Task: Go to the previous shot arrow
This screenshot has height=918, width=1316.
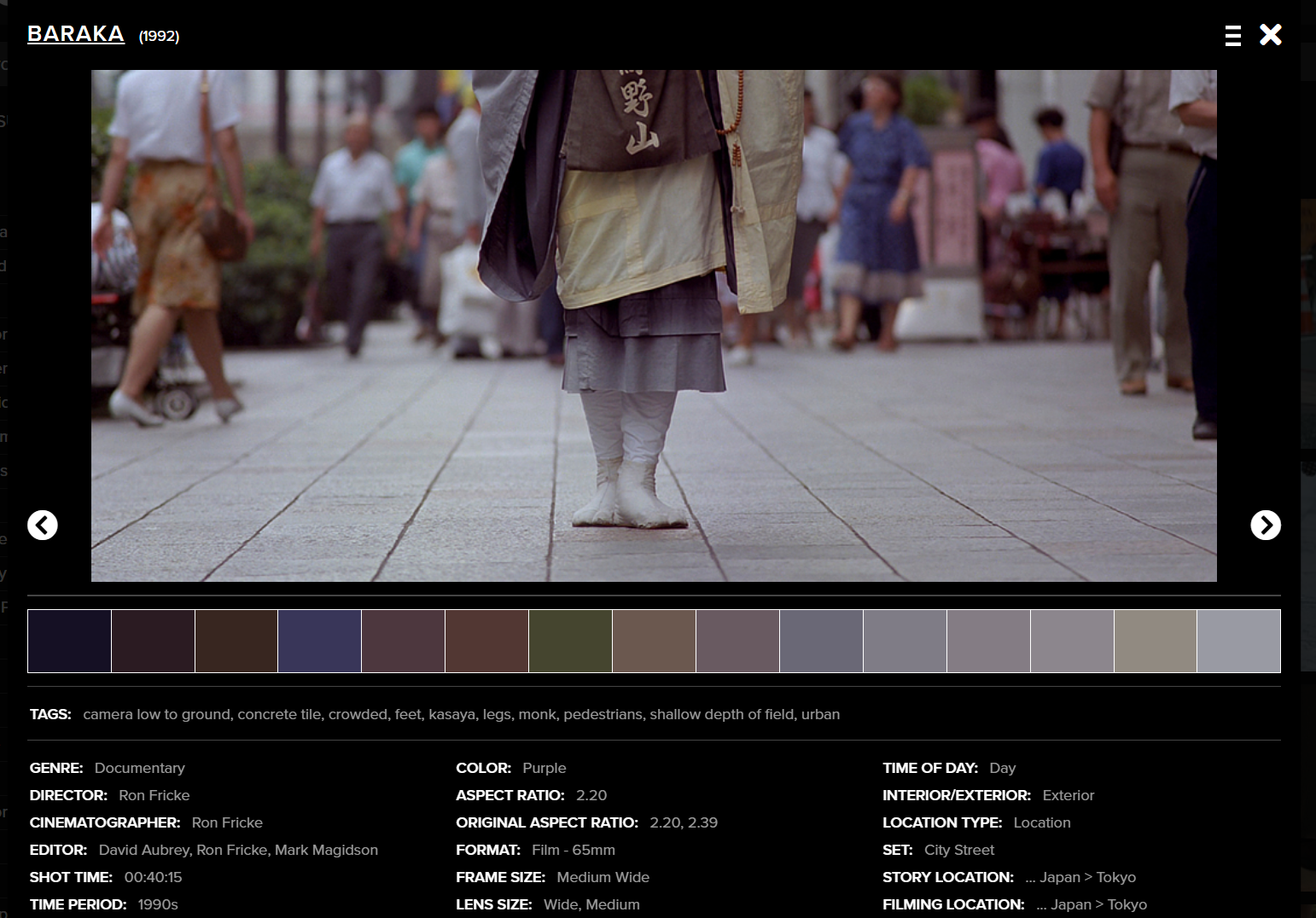Action: pyautogui.click(x=43, y=525)
